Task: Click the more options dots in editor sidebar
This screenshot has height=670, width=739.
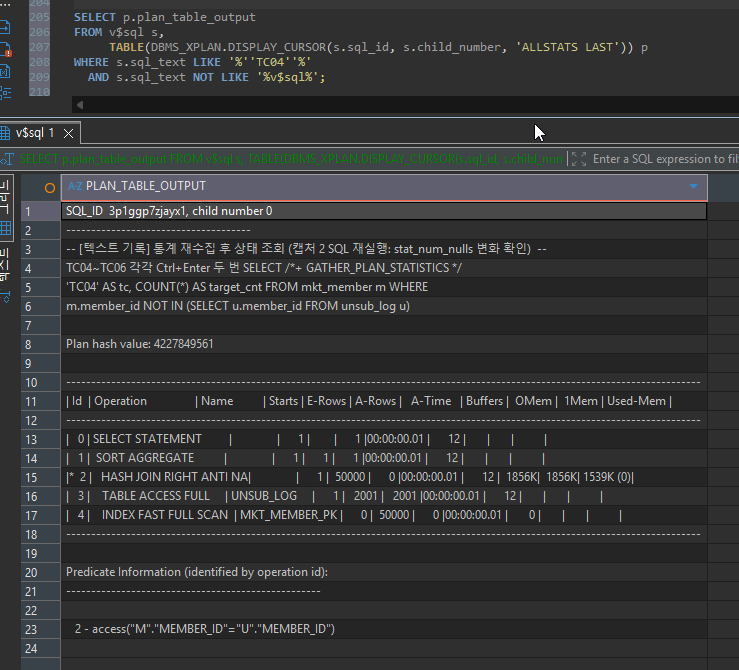Action: (x=5, y=5)
